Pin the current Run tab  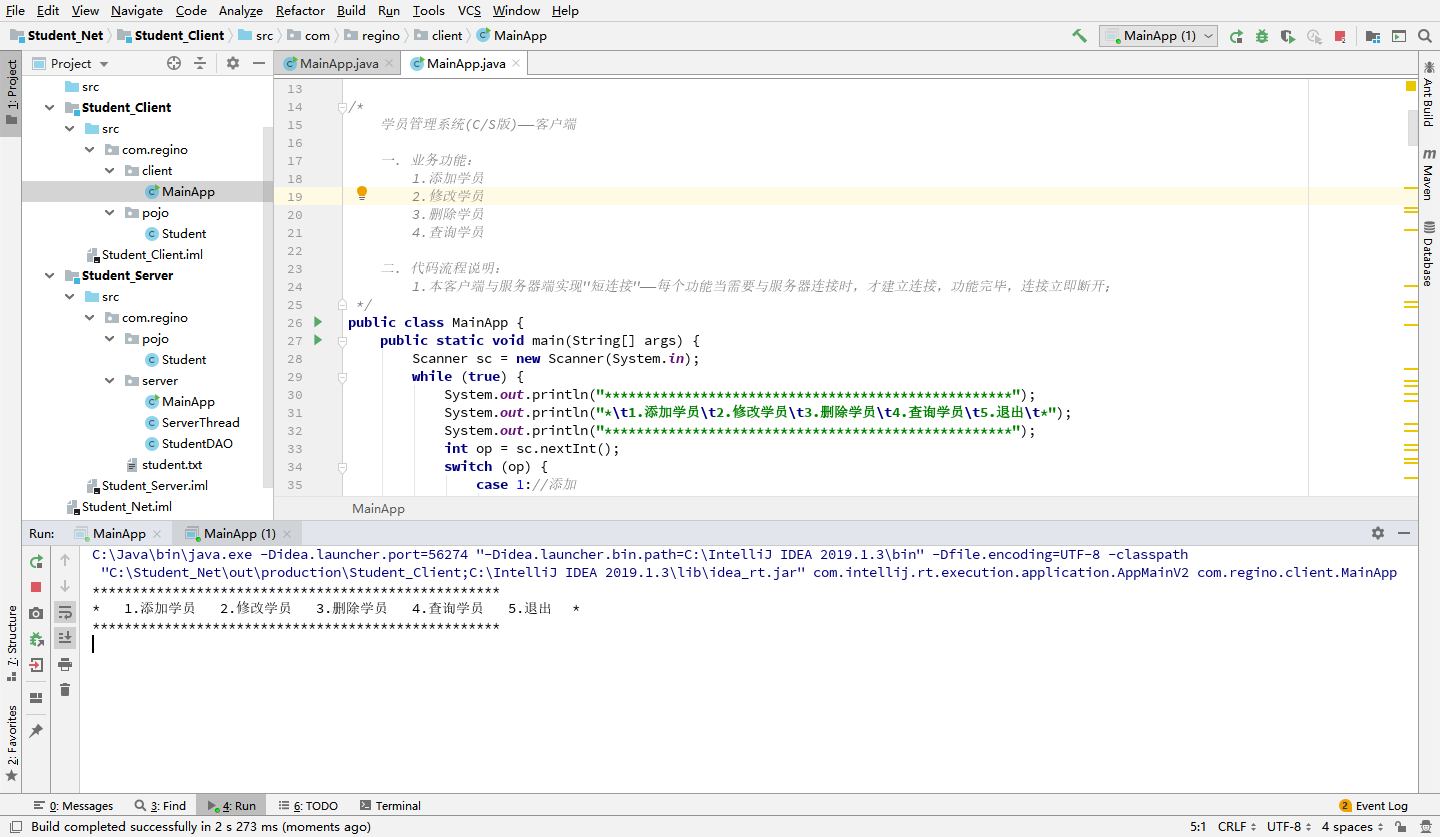36,731
